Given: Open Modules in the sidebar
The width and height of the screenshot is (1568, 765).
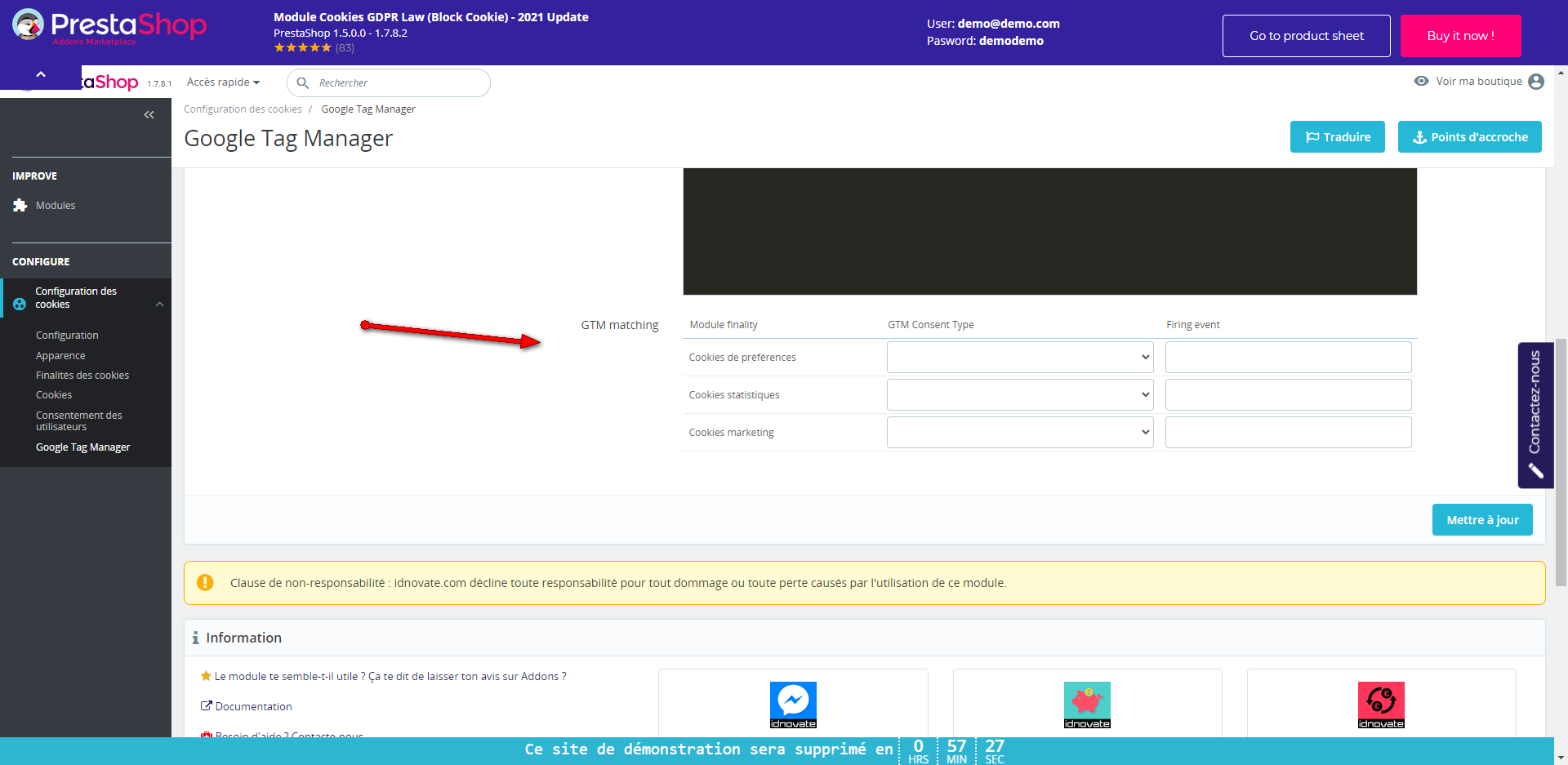Looking at the screenshot, I should click(56, 206).
